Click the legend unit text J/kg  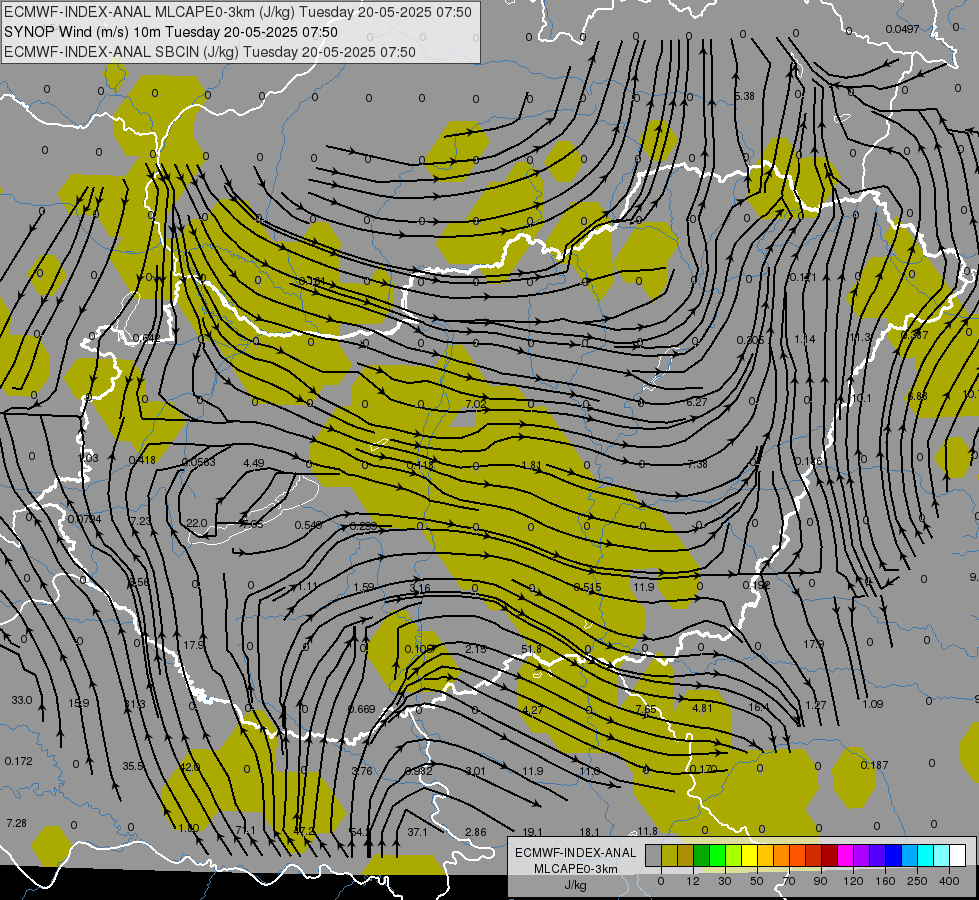coord(575,885)
